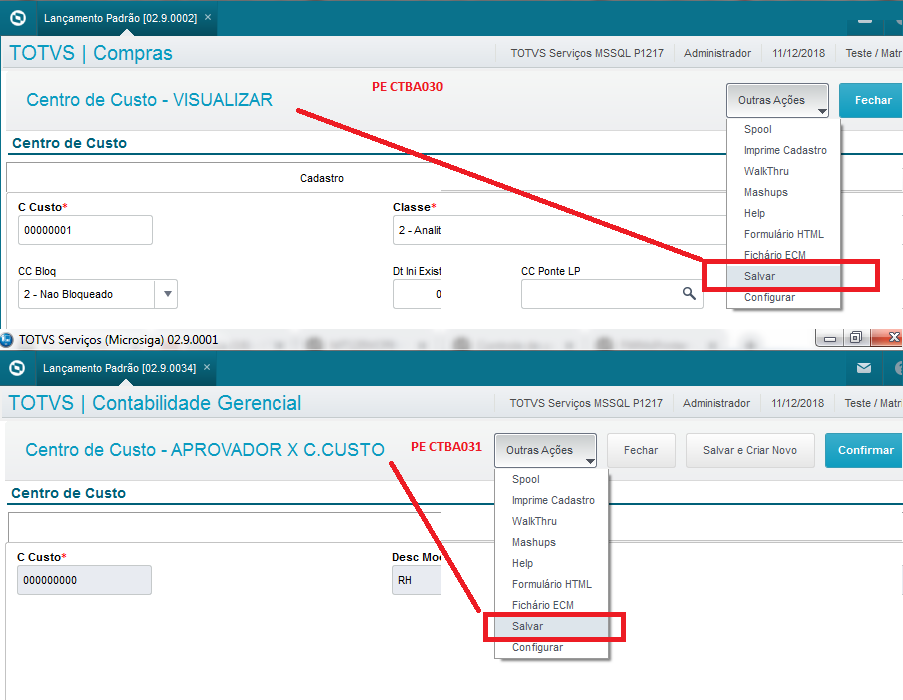This screenshot has height=700, width=903.
Task: Click the Confirmar button
Action: pos(865,450)
